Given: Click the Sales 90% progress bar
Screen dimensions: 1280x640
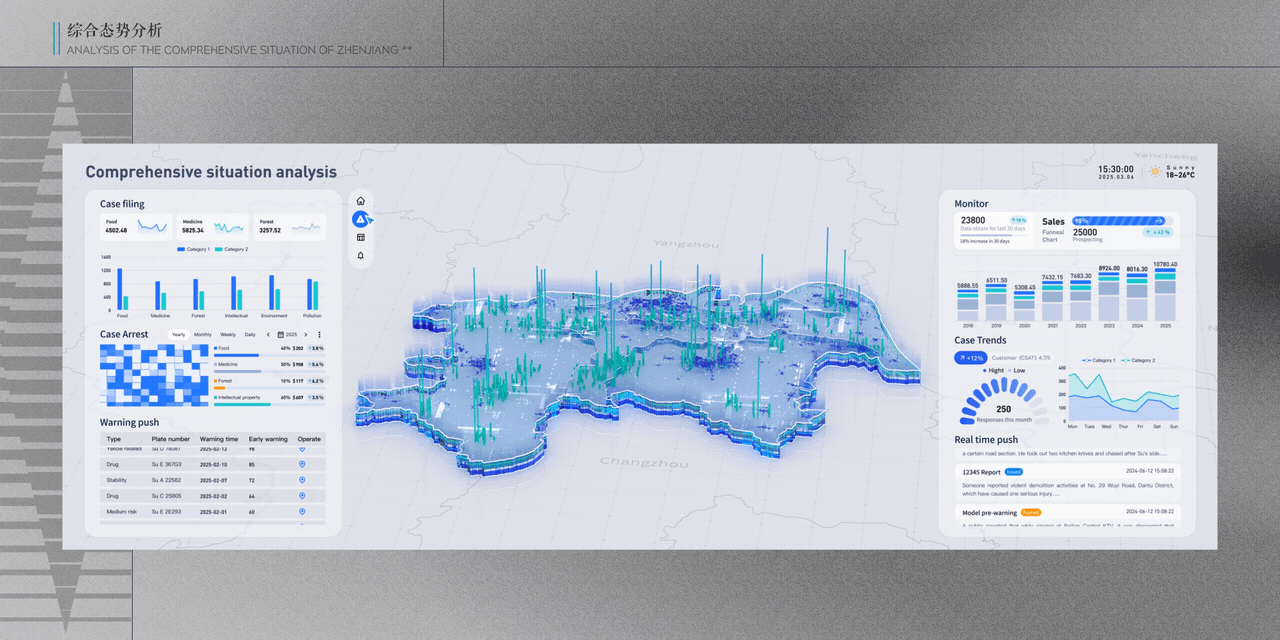Looking at the screenshot, I should pos(1122,221).
